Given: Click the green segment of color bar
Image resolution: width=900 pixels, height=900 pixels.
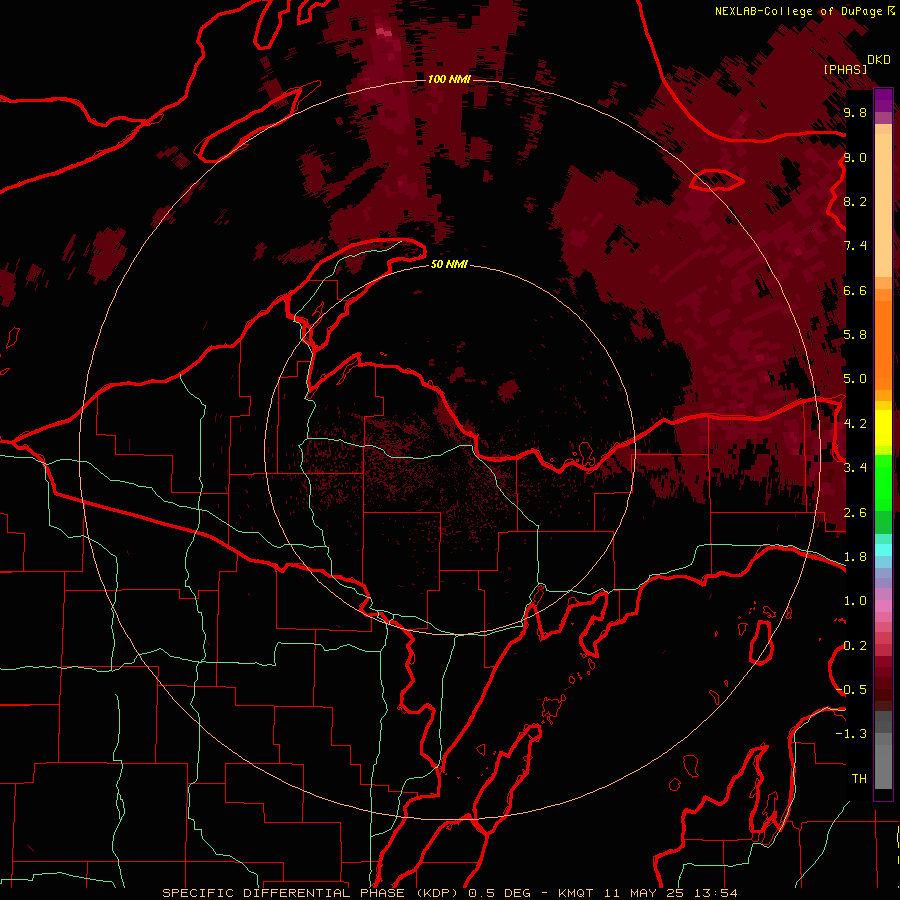Looking at the screenshot, I should [883, 494].
